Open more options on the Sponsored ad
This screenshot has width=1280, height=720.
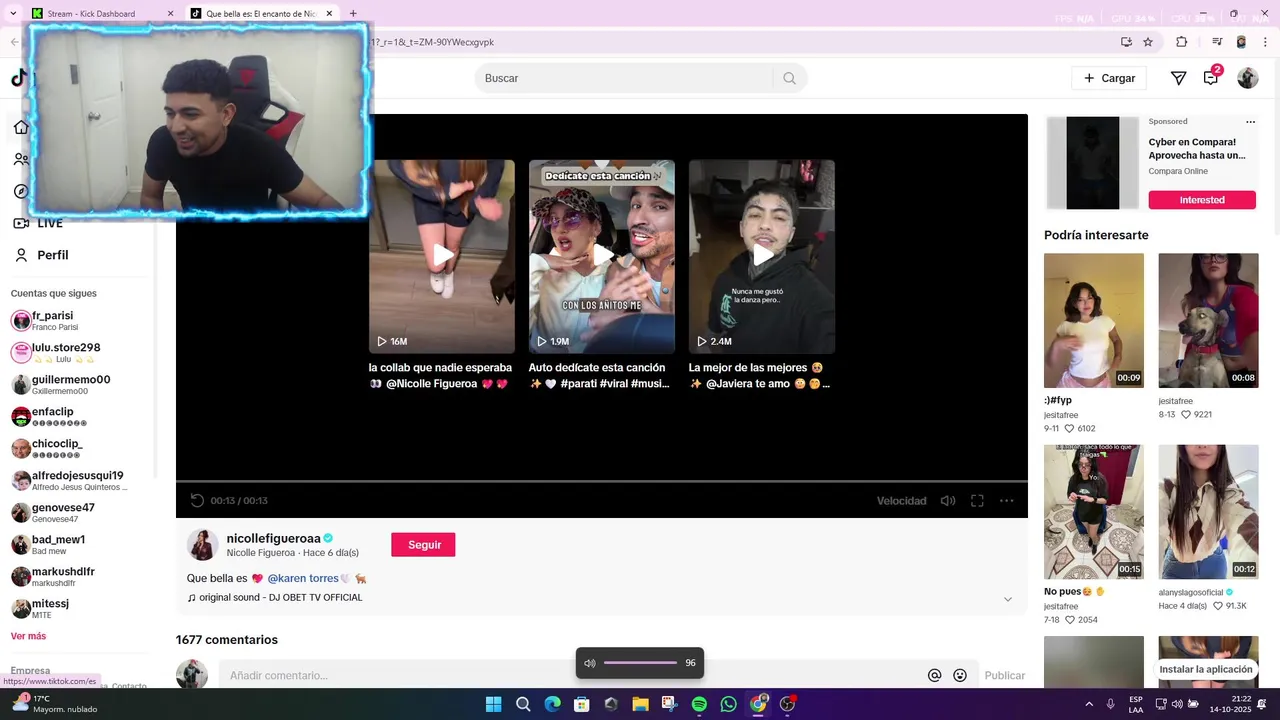point(1250,122)
